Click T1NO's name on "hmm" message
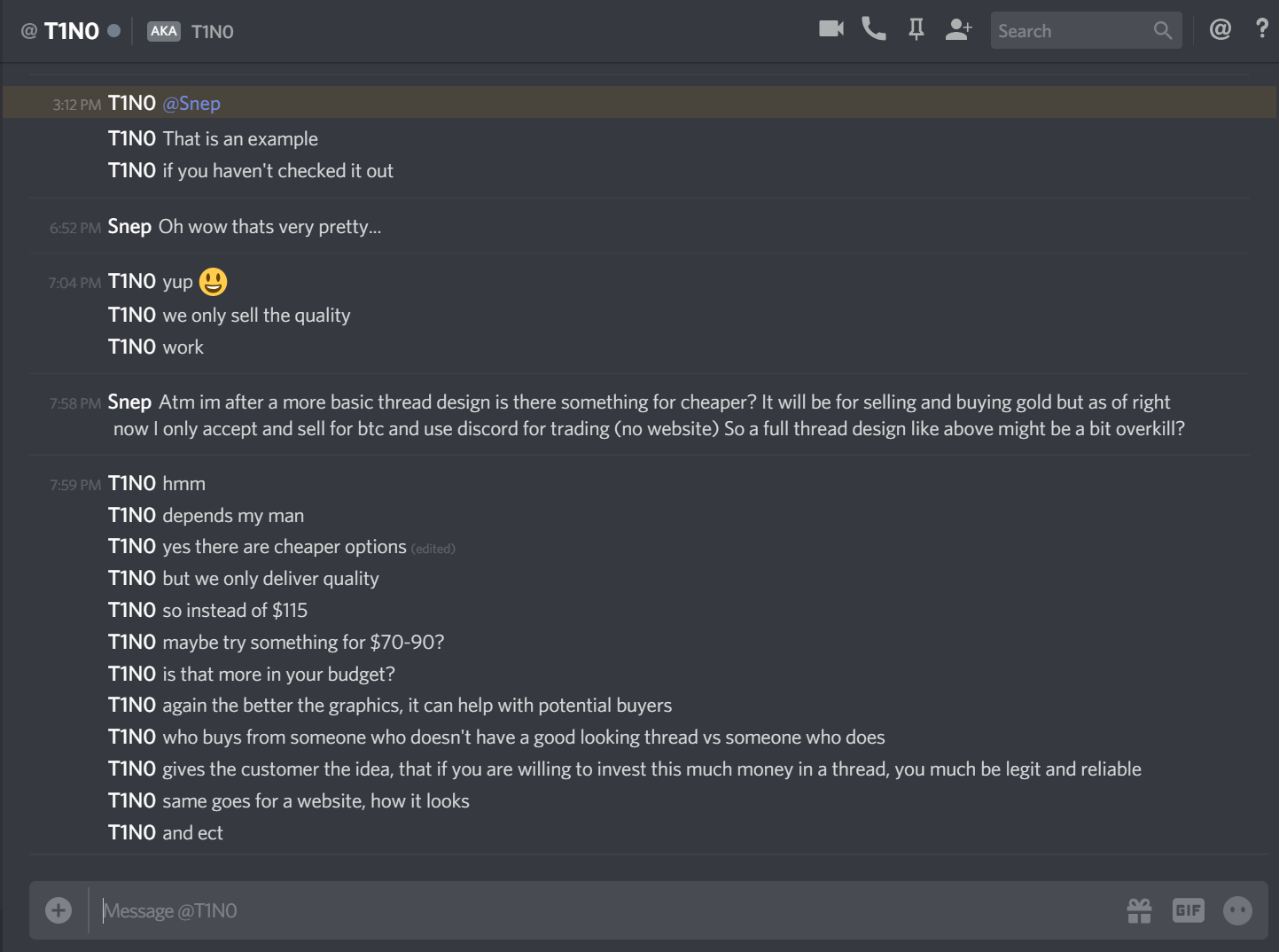This screenshot has height=952, width=1279. [132, 484]
